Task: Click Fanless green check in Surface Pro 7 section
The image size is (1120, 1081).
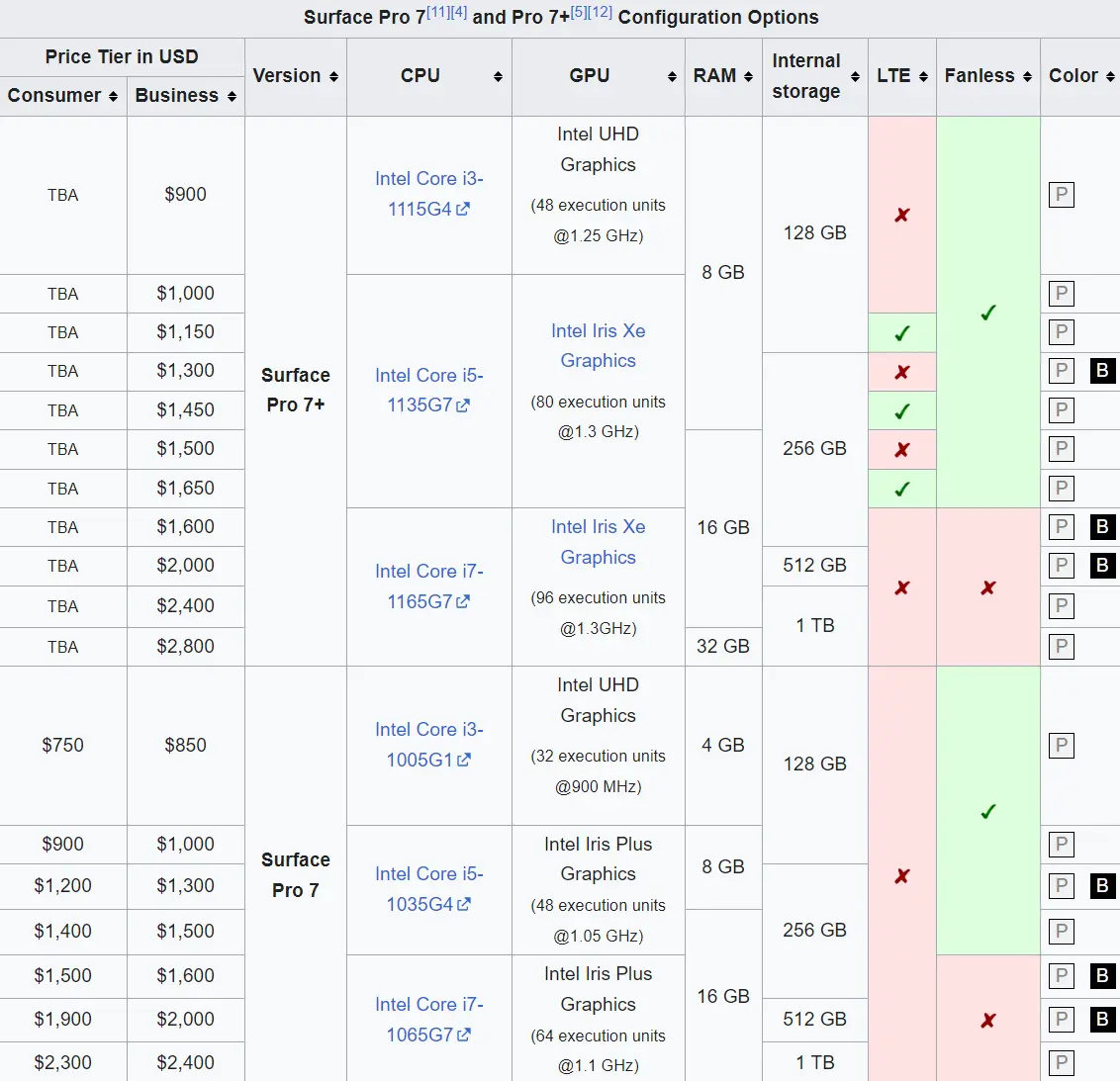Action: click(x=987, y=811)
